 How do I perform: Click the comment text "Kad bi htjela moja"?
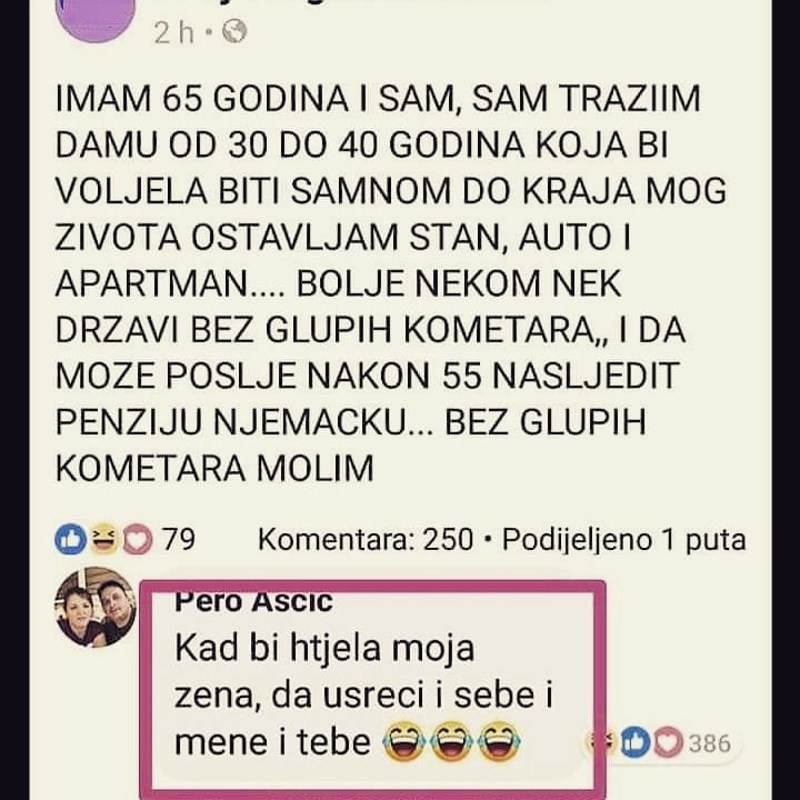point(324,648)
